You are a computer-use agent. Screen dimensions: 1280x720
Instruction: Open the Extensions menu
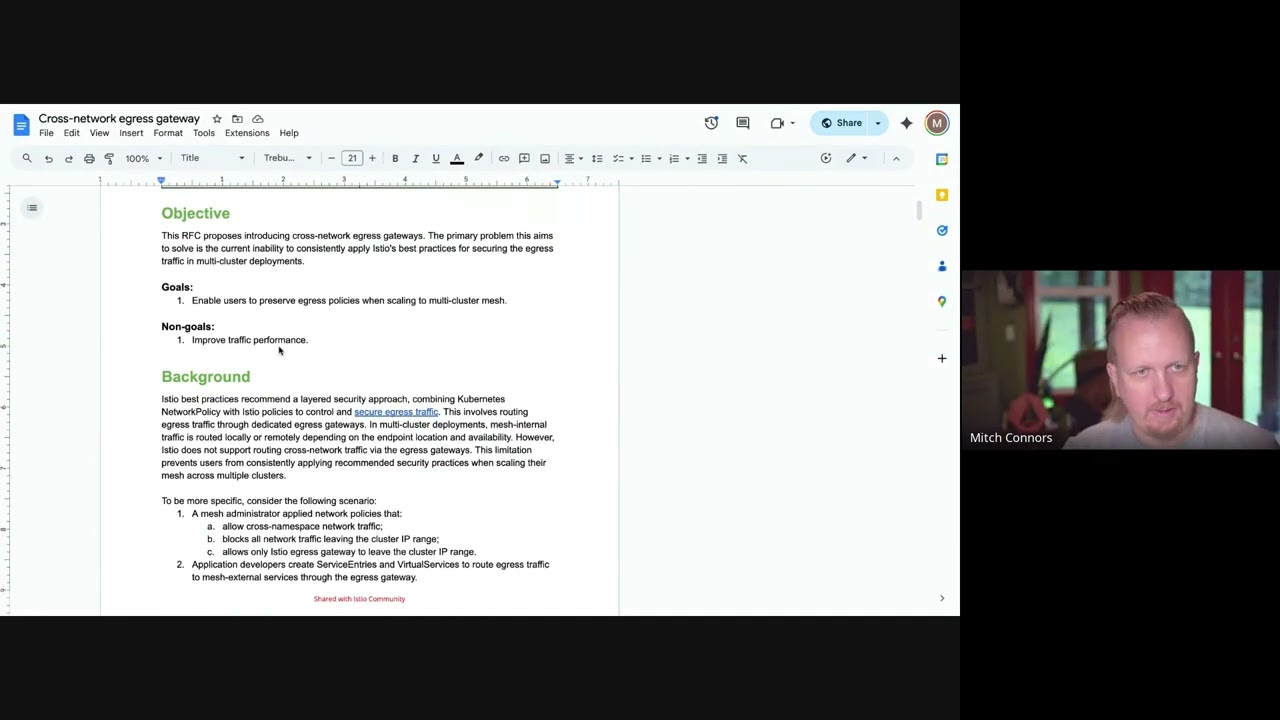tap(247, 133)
